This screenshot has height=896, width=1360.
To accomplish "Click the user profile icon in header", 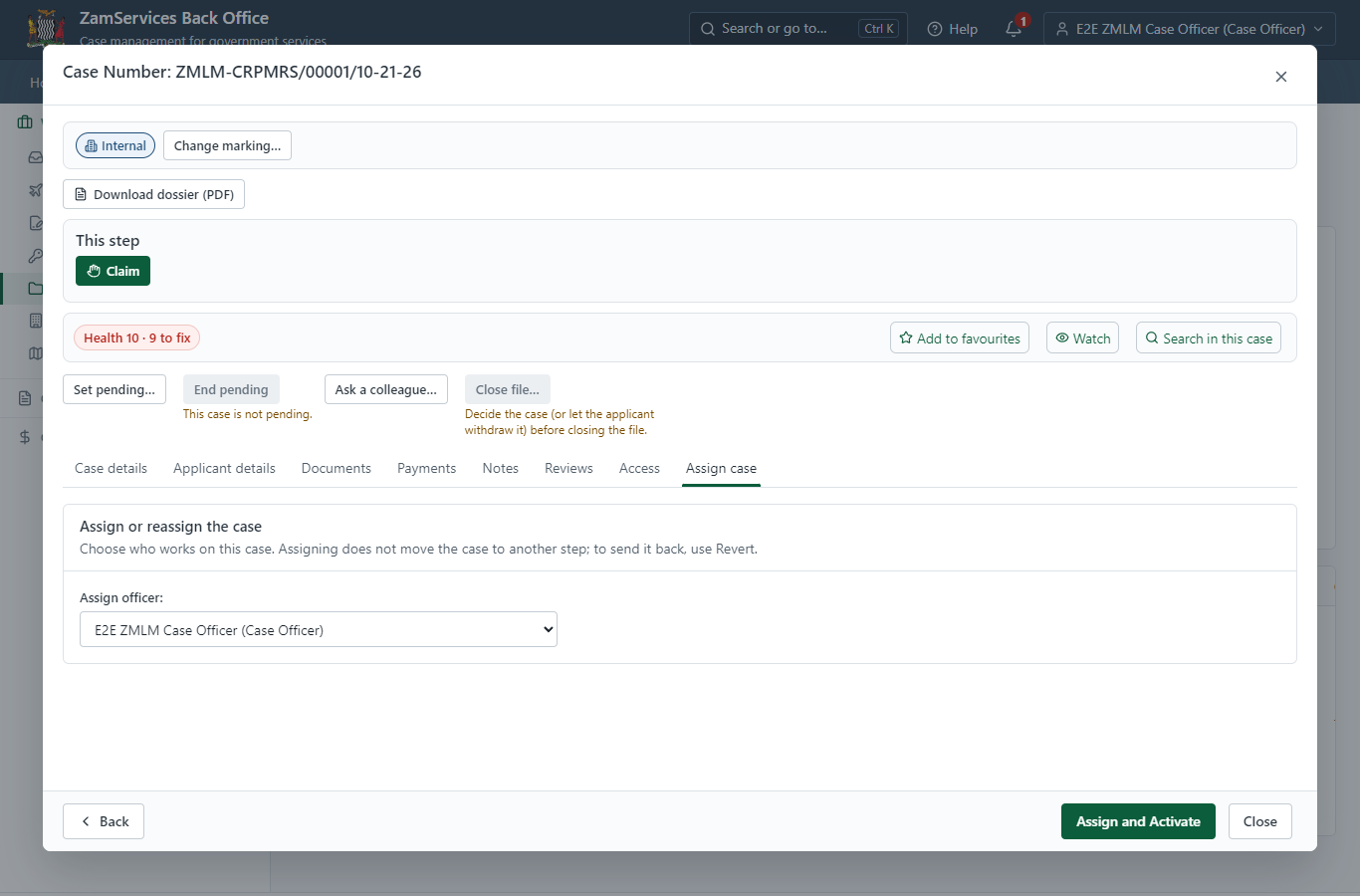I will [x=1062, y=29].
